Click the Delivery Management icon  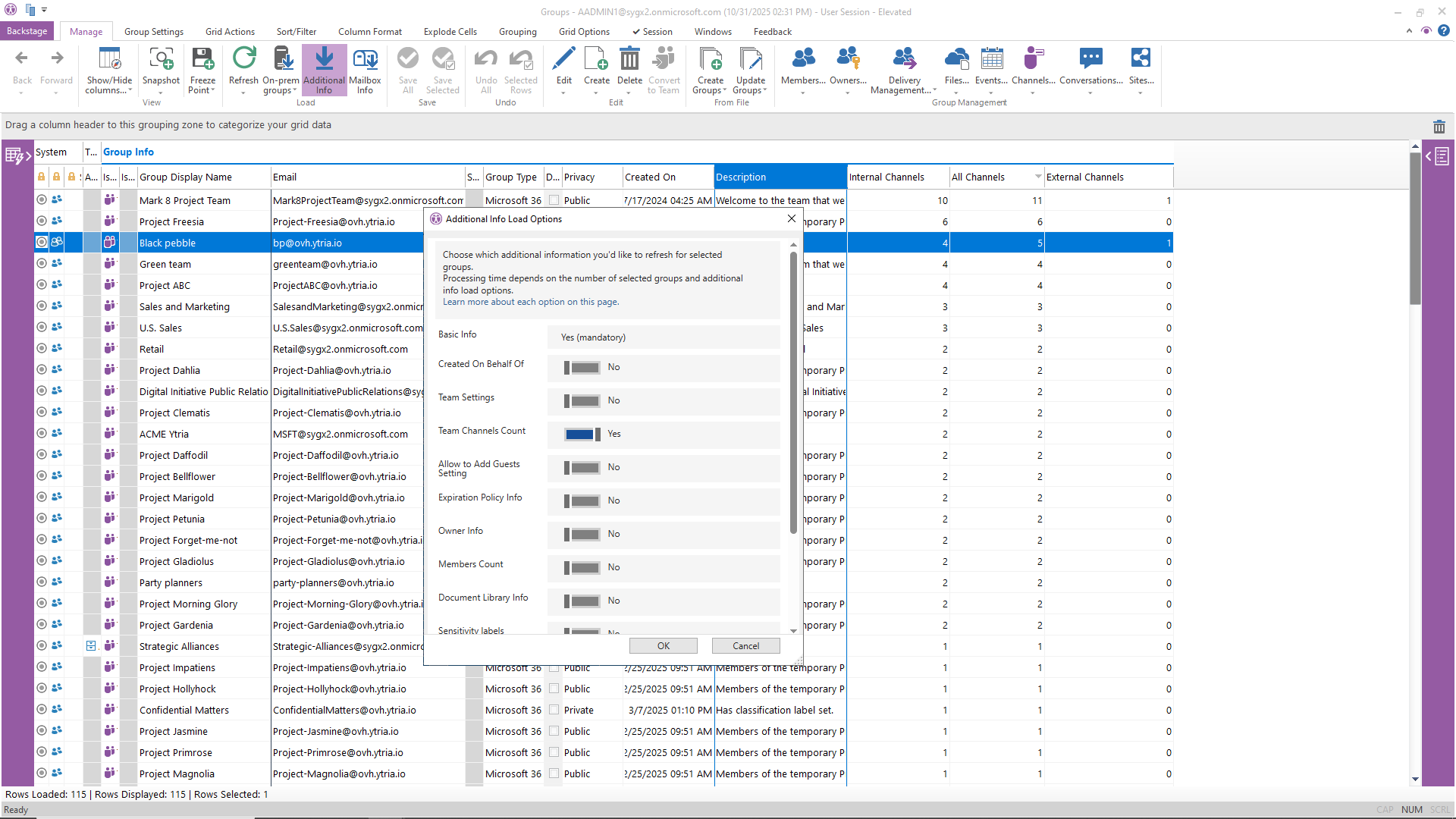(904, 59)
